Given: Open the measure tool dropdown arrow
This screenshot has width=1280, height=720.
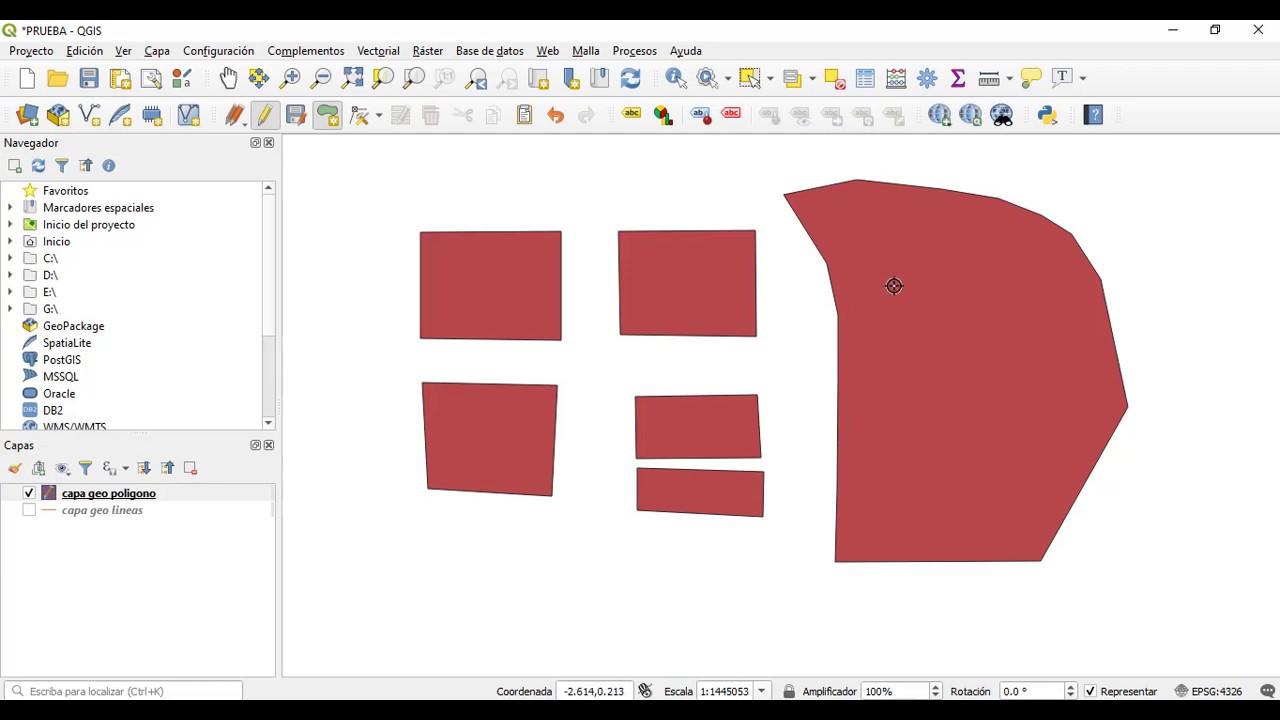Looking at the screenshot, I should (1009, 78).
